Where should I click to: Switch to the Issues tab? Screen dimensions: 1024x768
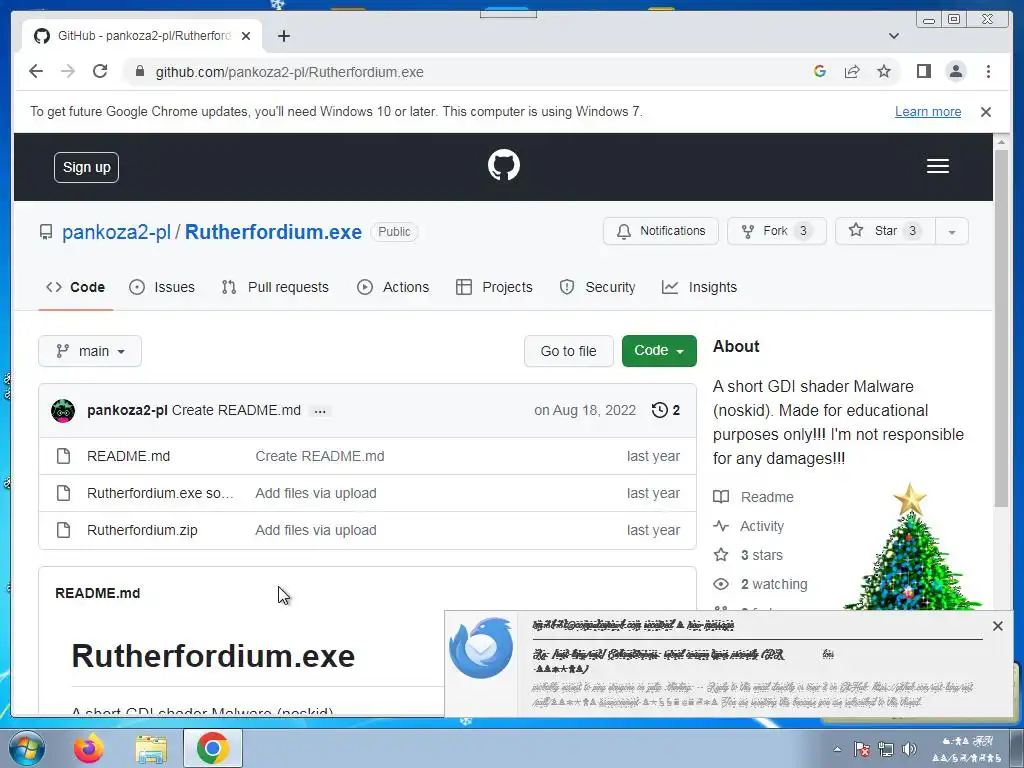point(162,287)
